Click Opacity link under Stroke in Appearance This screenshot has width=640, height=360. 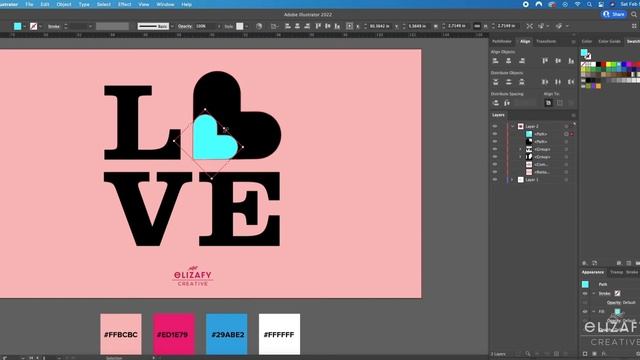tap(613, 302)
